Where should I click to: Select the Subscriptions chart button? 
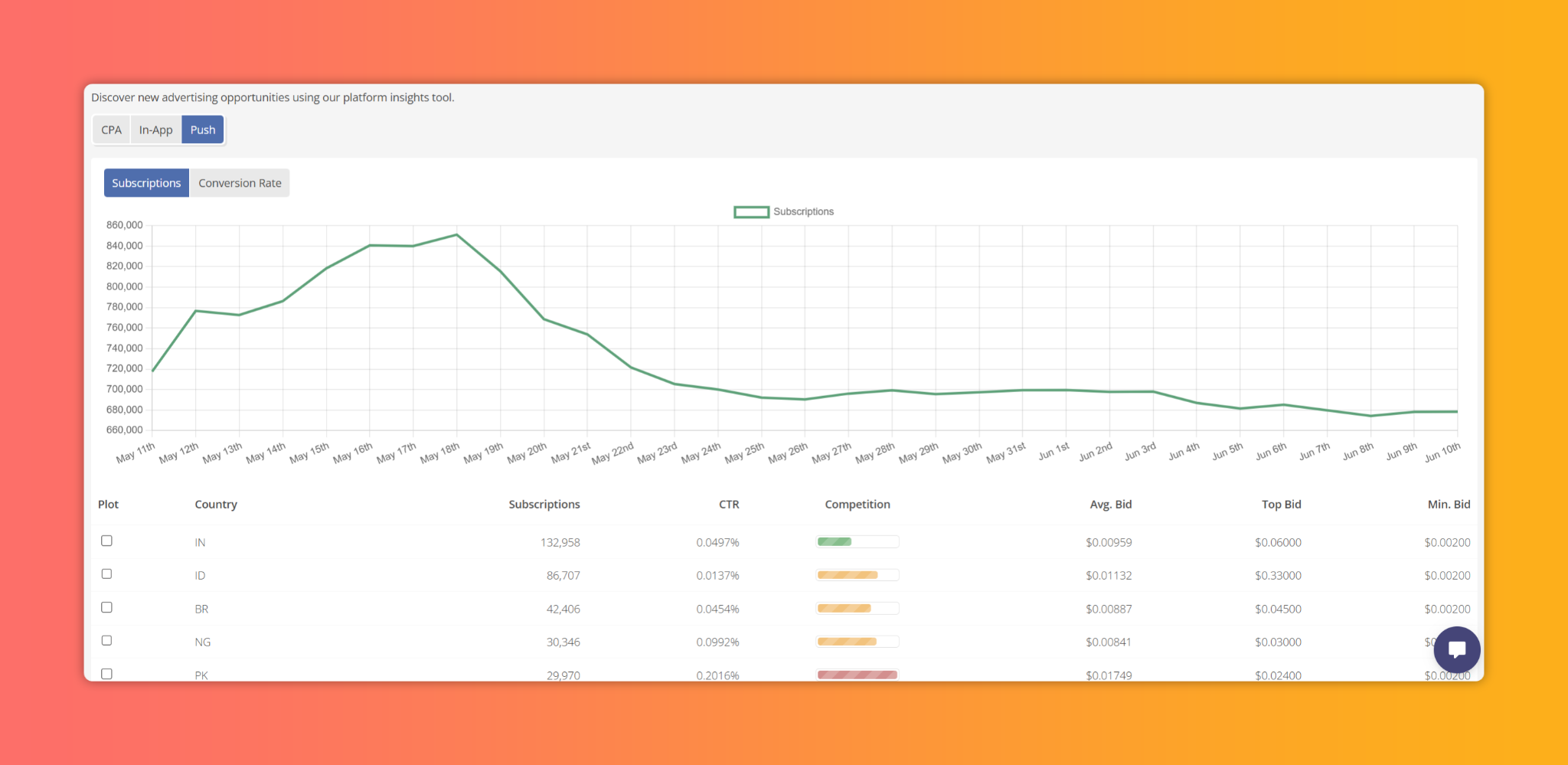pyautogui.click(x=146, y=183)
